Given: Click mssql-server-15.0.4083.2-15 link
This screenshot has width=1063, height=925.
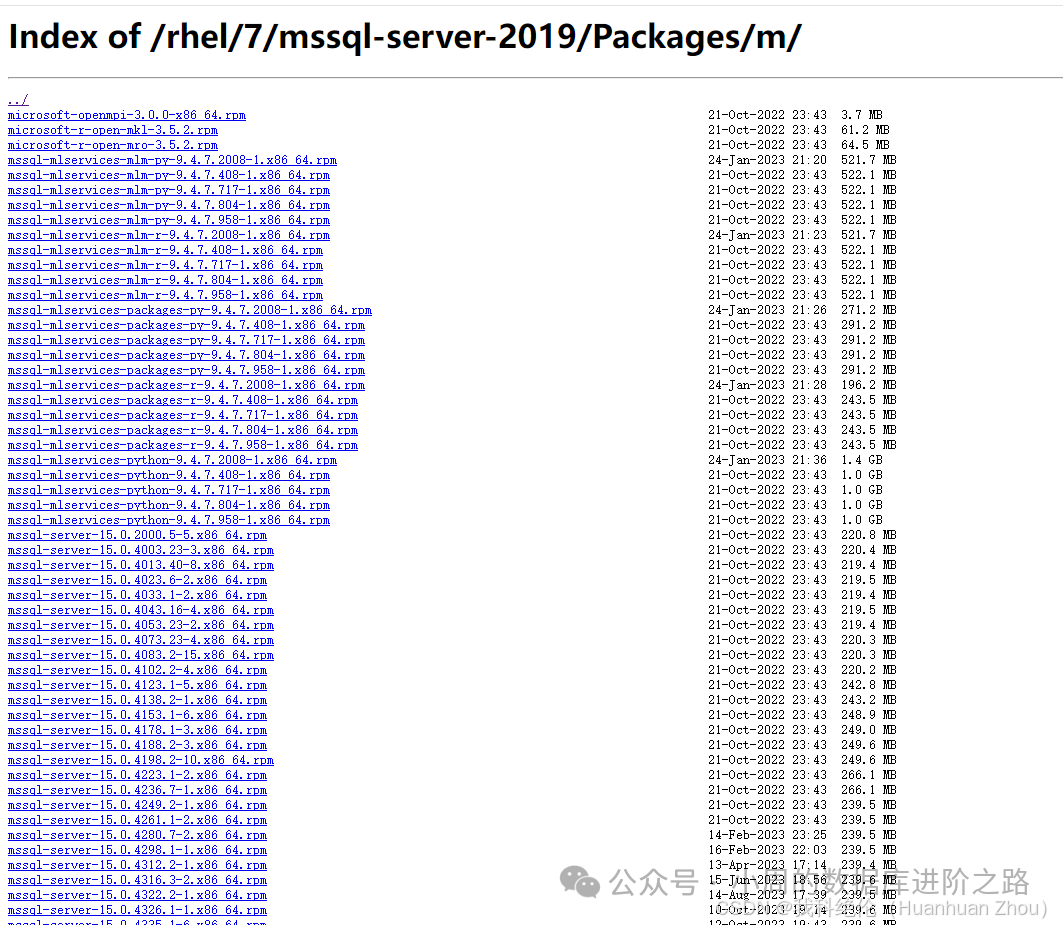Looking at the screenshot, I should (141, 655).
